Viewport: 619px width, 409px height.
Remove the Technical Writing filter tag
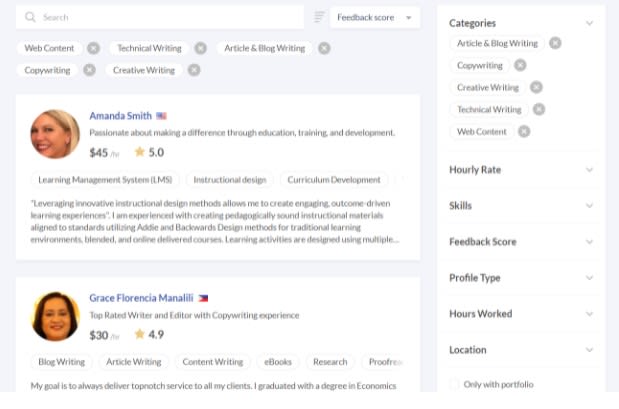tap(200, 48)
